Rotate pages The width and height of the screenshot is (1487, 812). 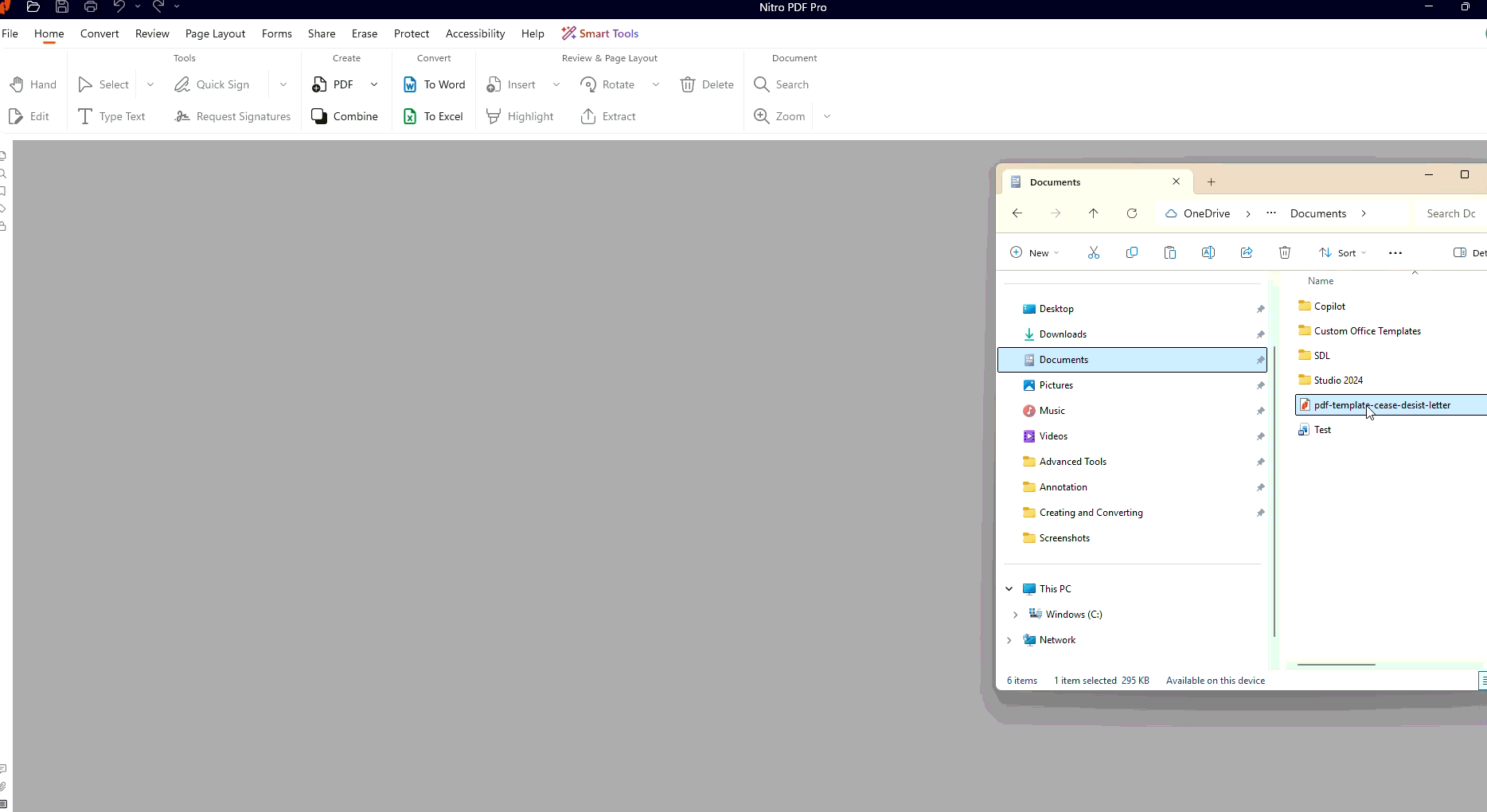[x=608, y=84]
